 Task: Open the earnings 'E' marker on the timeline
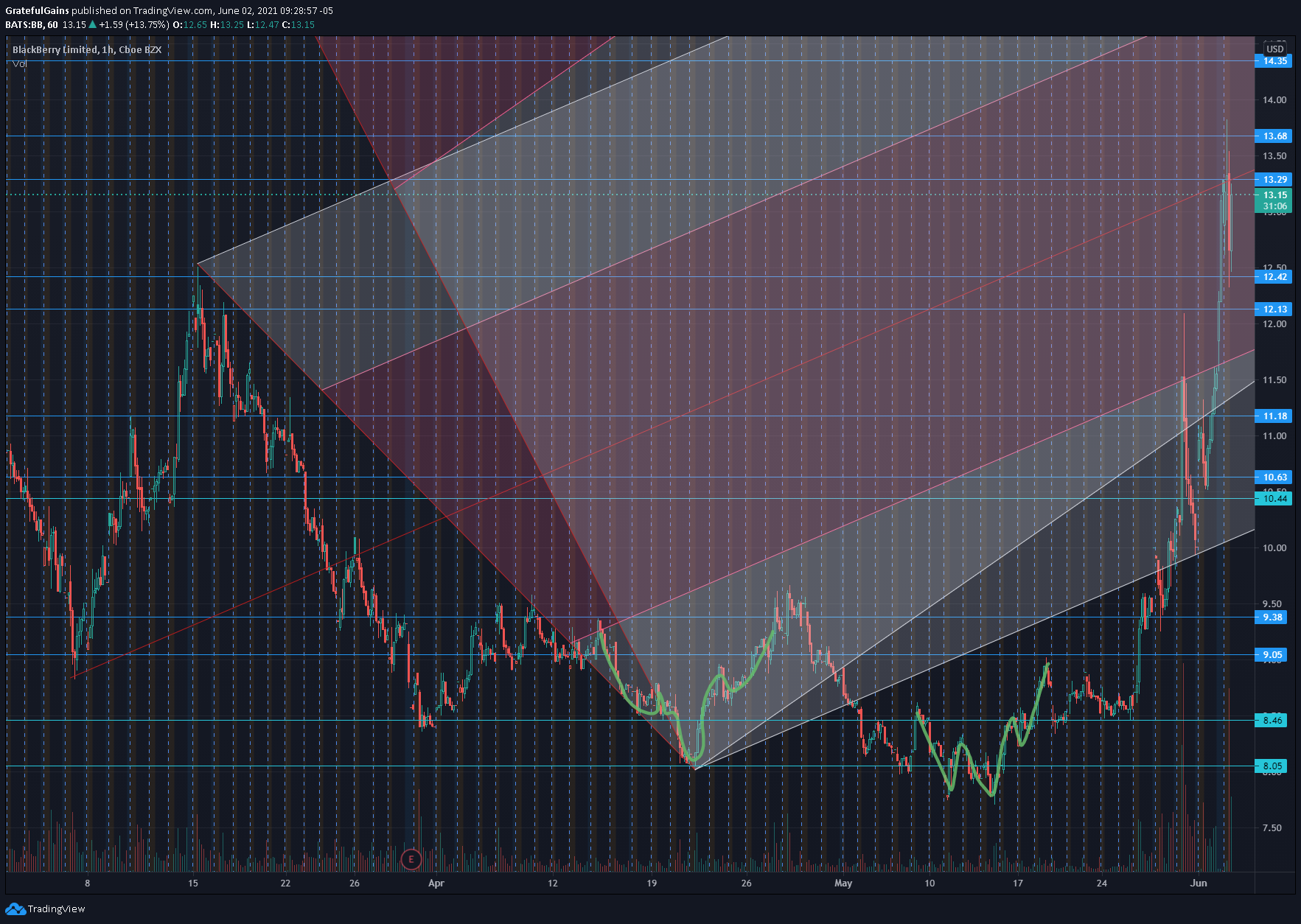tap(411, 858)
